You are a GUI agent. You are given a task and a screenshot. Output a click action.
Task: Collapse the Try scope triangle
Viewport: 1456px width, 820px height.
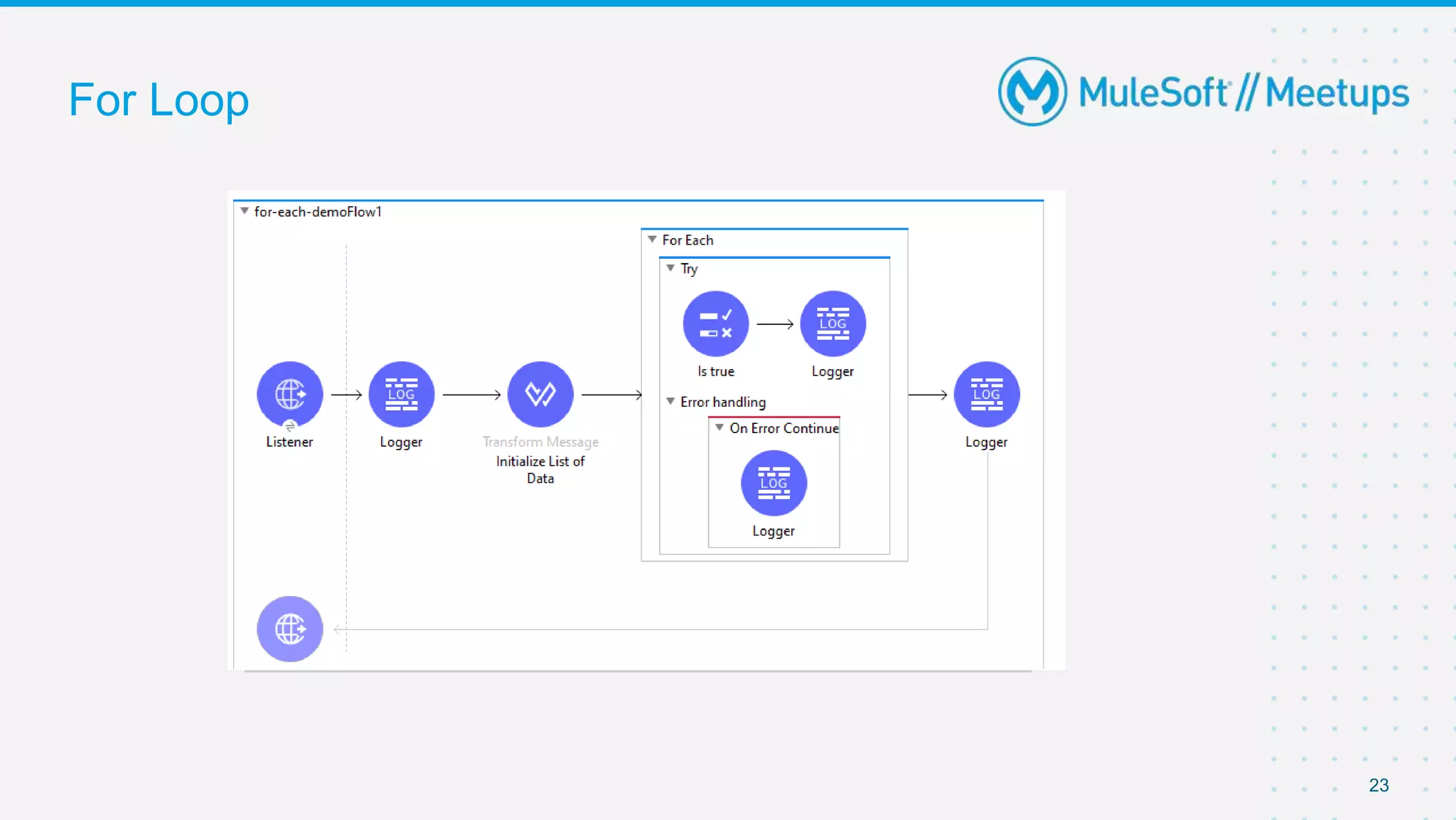click(x=670, y=268)
